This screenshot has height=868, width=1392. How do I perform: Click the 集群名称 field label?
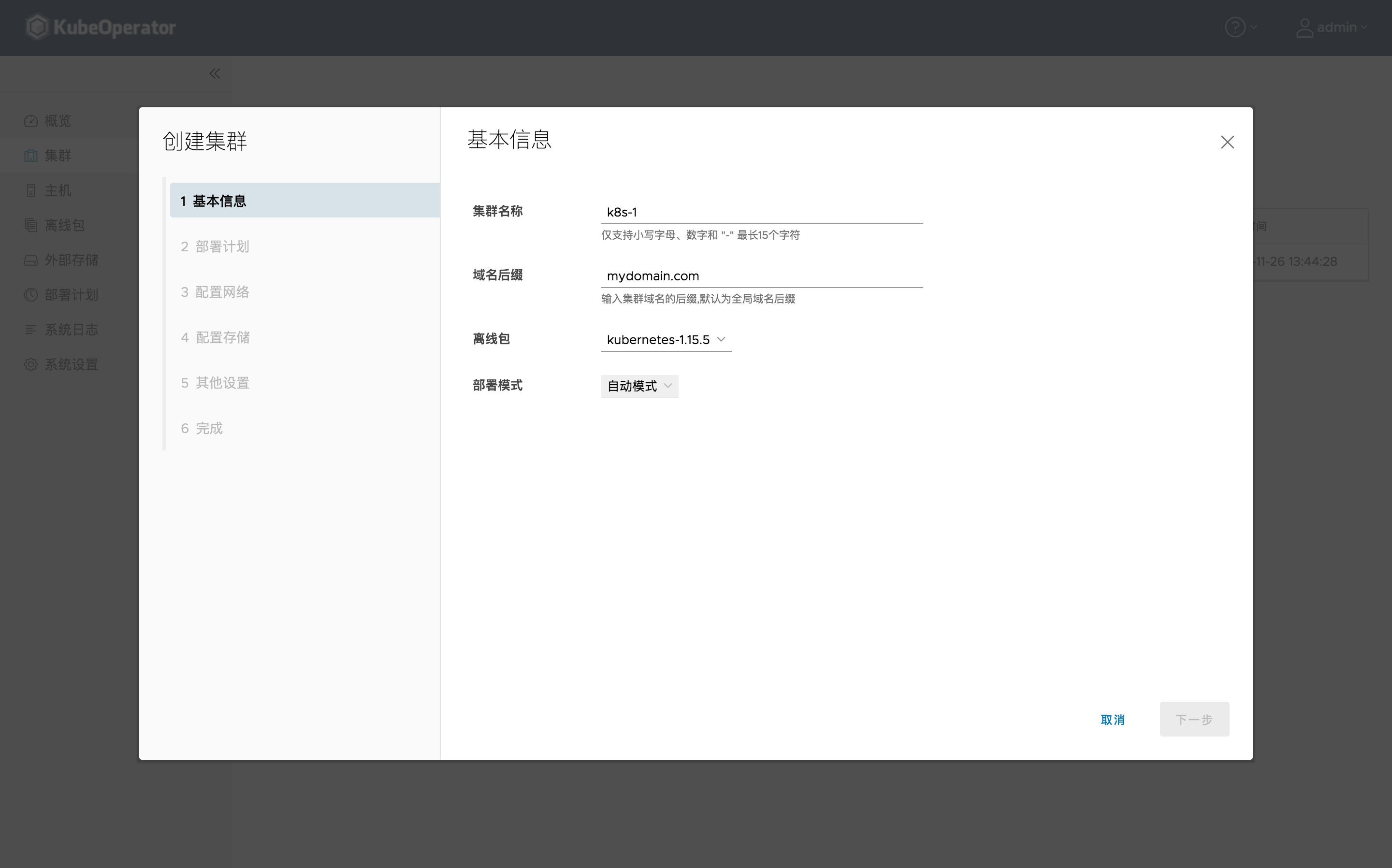point(498,211)
